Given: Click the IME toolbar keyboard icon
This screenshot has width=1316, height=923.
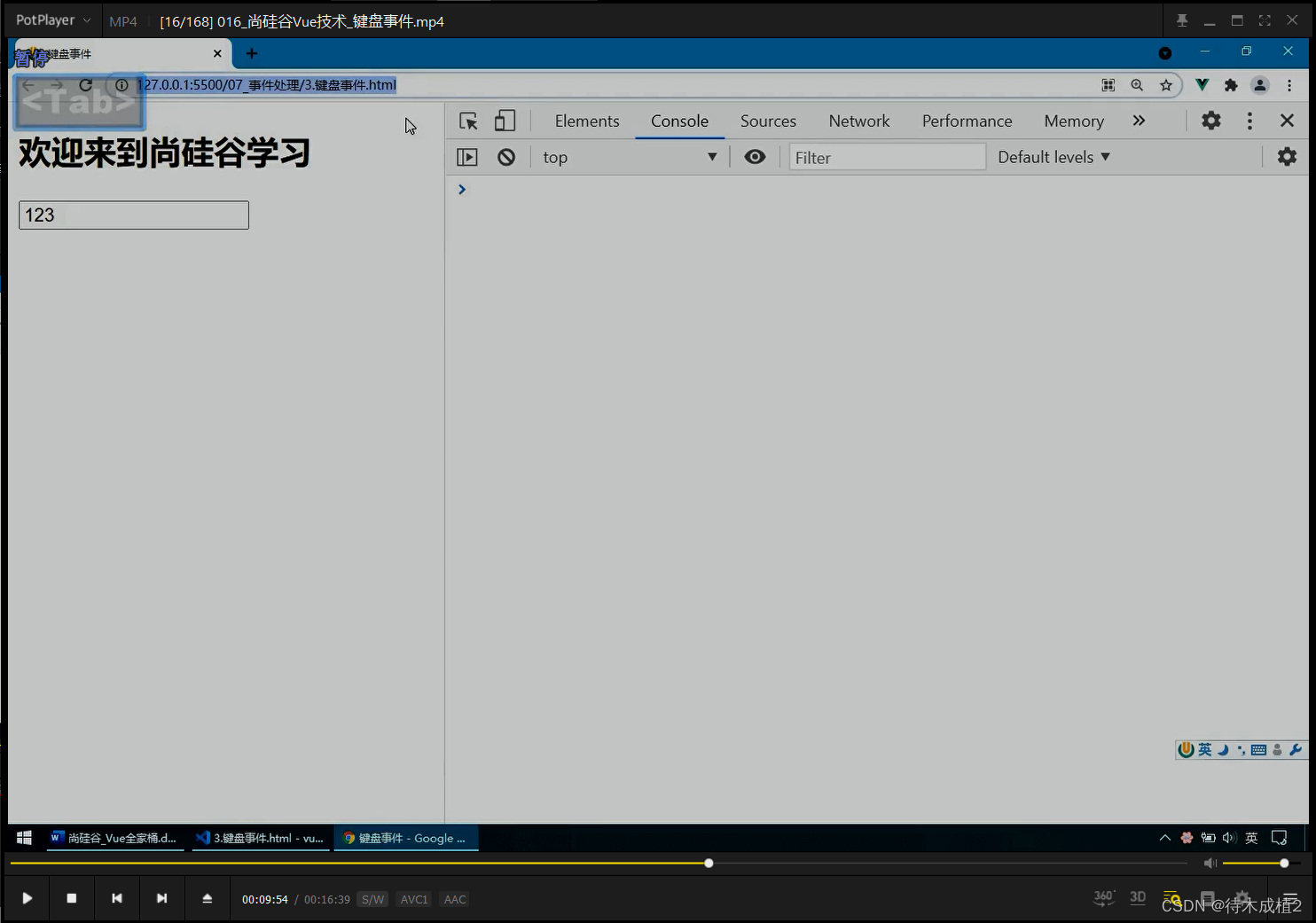Looking at the screenshot, I should click(1258, 750).
